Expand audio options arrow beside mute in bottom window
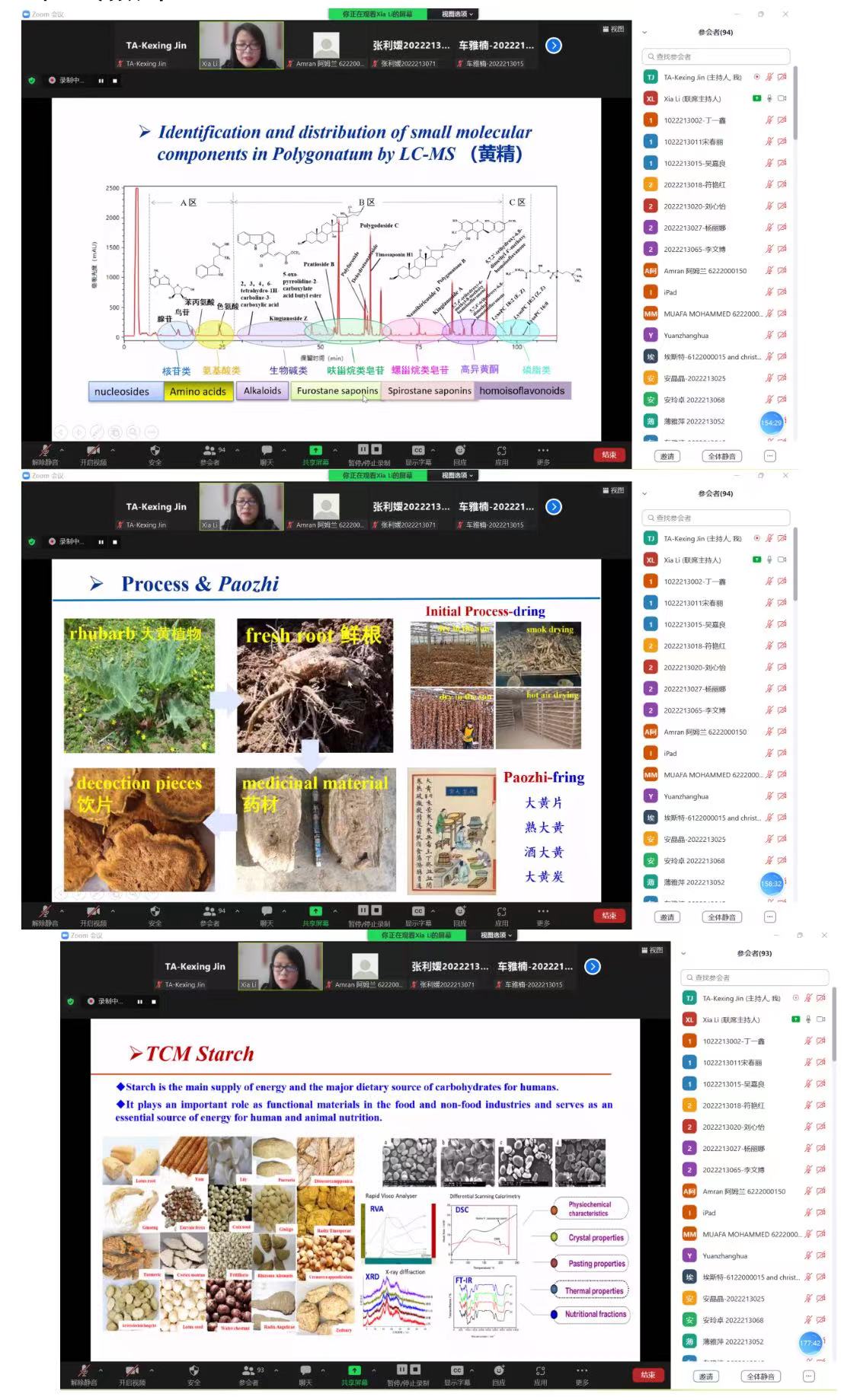Screen dimensions: 844x1400 point(101,1370)
